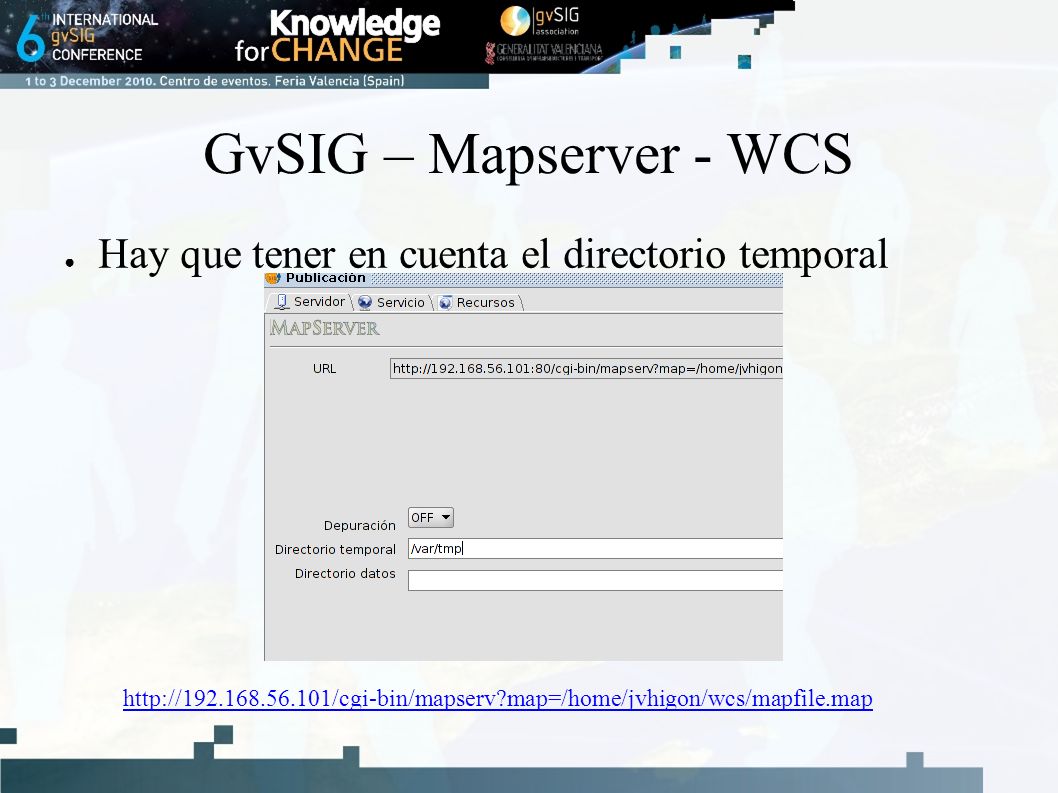1058x793 pixels.
Task: Click the Directorio datos label
Action: pyautogui.click(x=345, y=574)
